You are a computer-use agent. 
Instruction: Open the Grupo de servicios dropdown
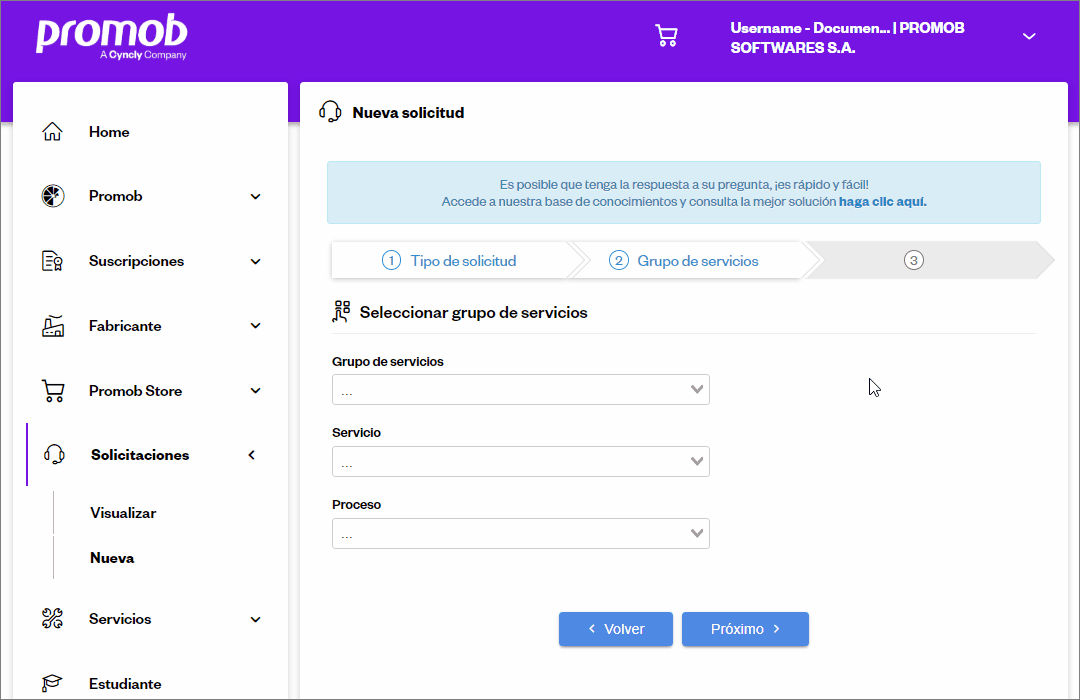pos(521,390)
